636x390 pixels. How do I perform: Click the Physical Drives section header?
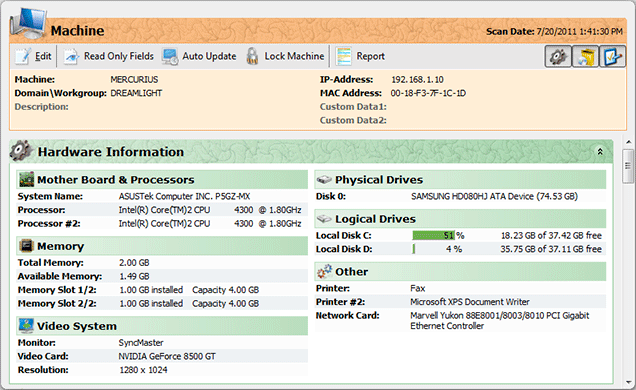[460, 180]
